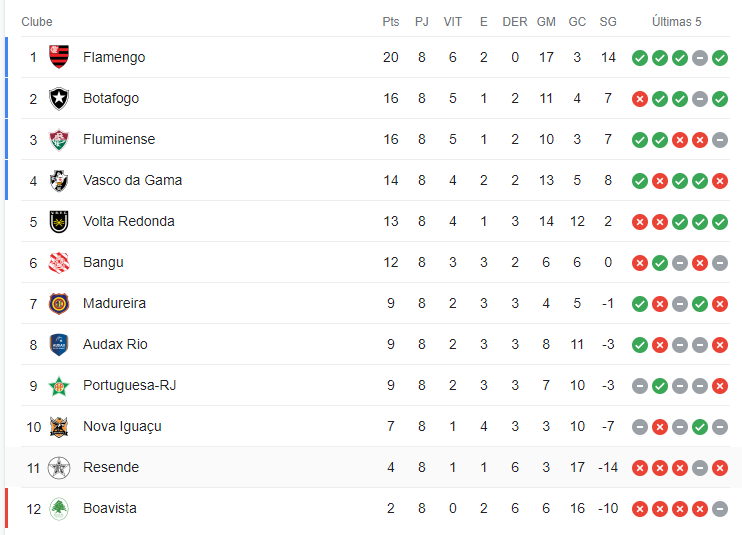Click the Pts column header
The width and height of the screenshot is (742, 535).
click(391, 22)
